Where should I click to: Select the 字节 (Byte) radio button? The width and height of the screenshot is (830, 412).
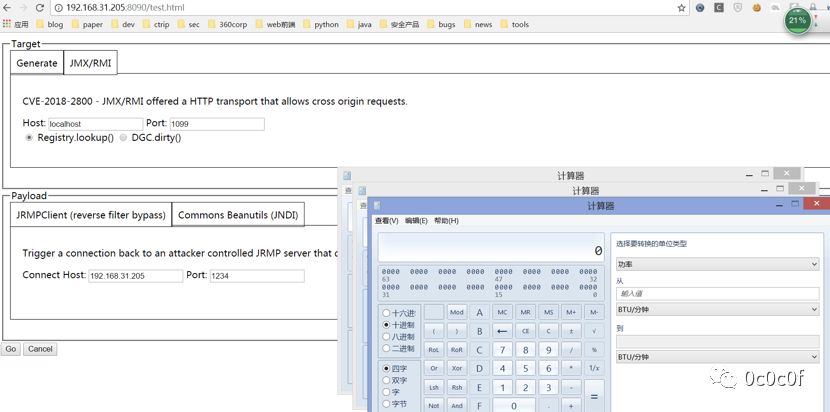coord(386,404)
